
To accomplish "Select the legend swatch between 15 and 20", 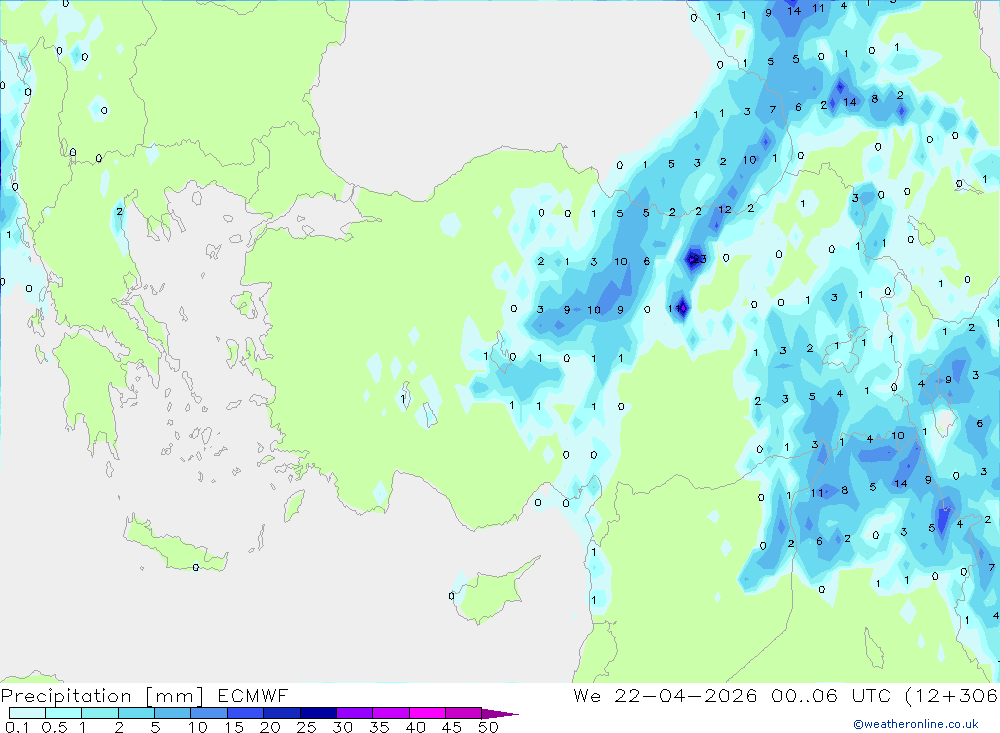I will 245,713.
